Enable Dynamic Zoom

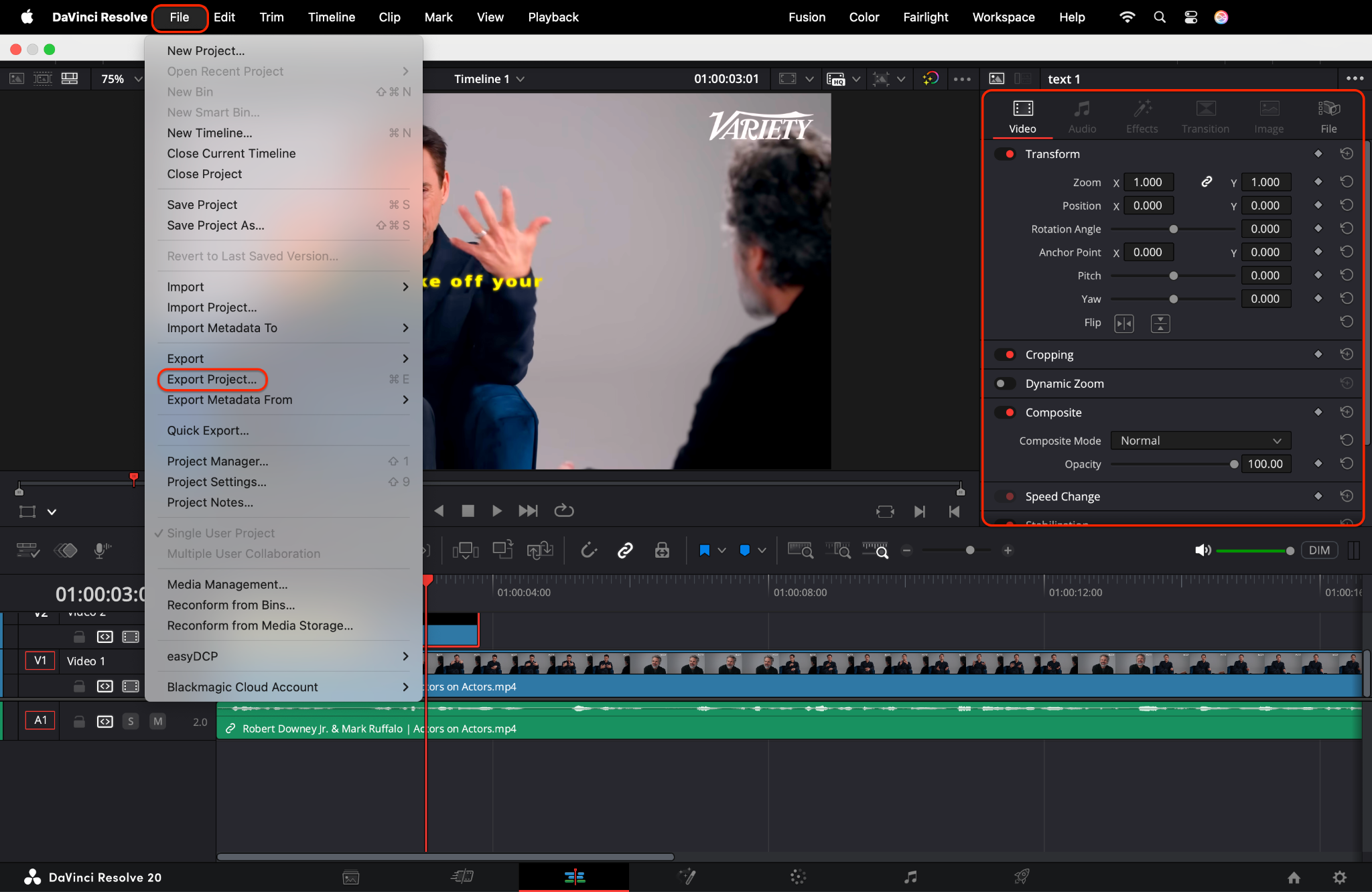(x=1004, y=383)
